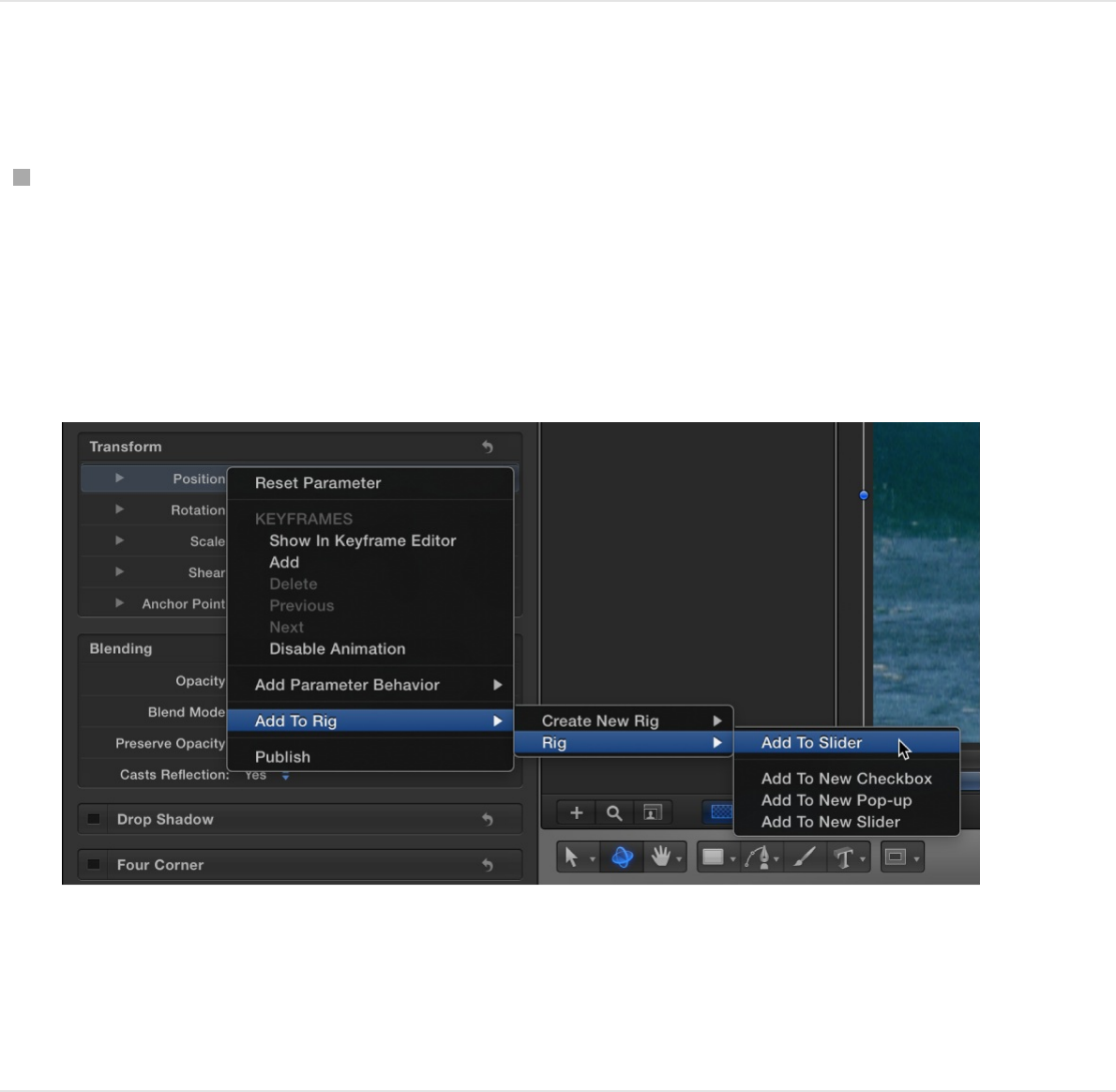This screenshot has width=1116, height=1092.
Task: Click the Four Corner section title
Action: 160,865
